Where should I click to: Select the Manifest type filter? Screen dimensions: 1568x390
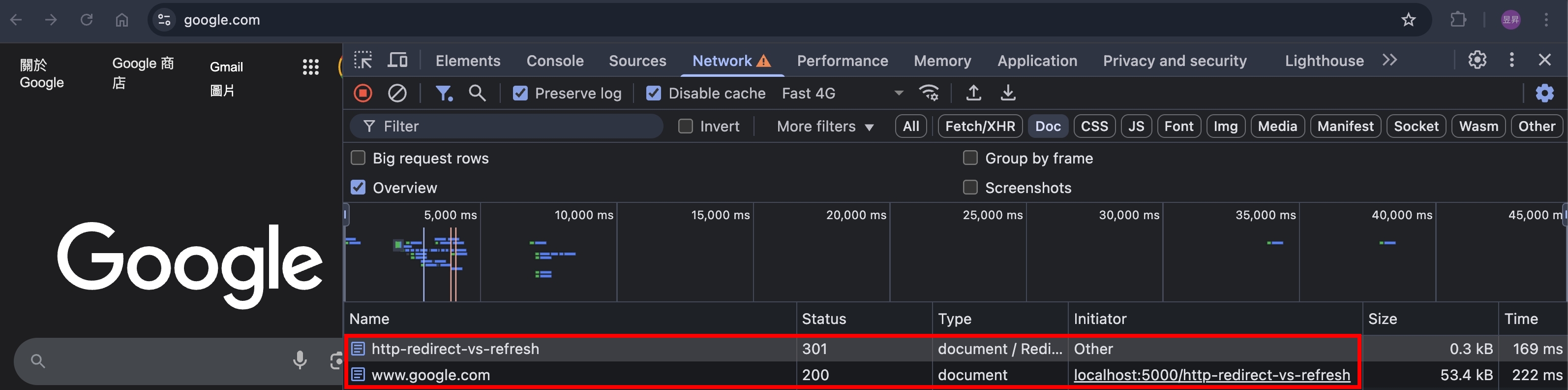pyautogui.click(x=1345, y=126)
